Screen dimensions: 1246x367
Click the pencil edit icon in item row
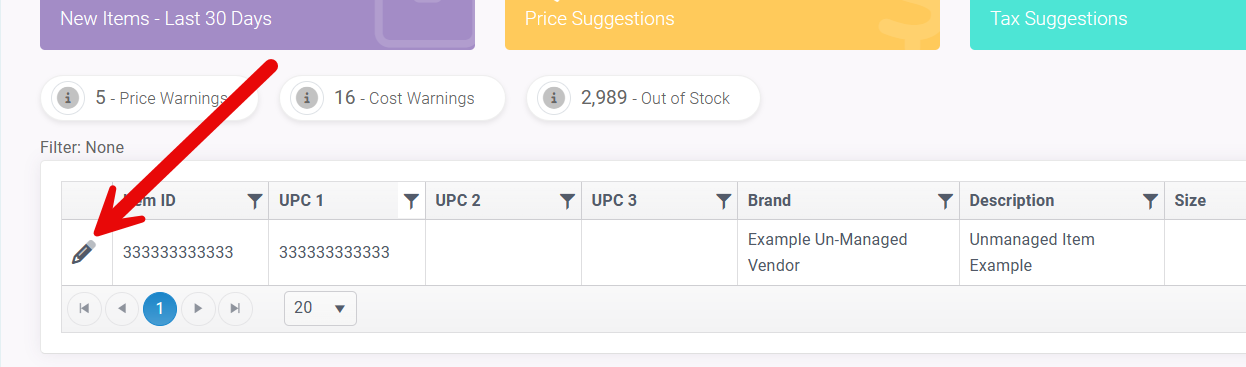click(x=84, y=252)
